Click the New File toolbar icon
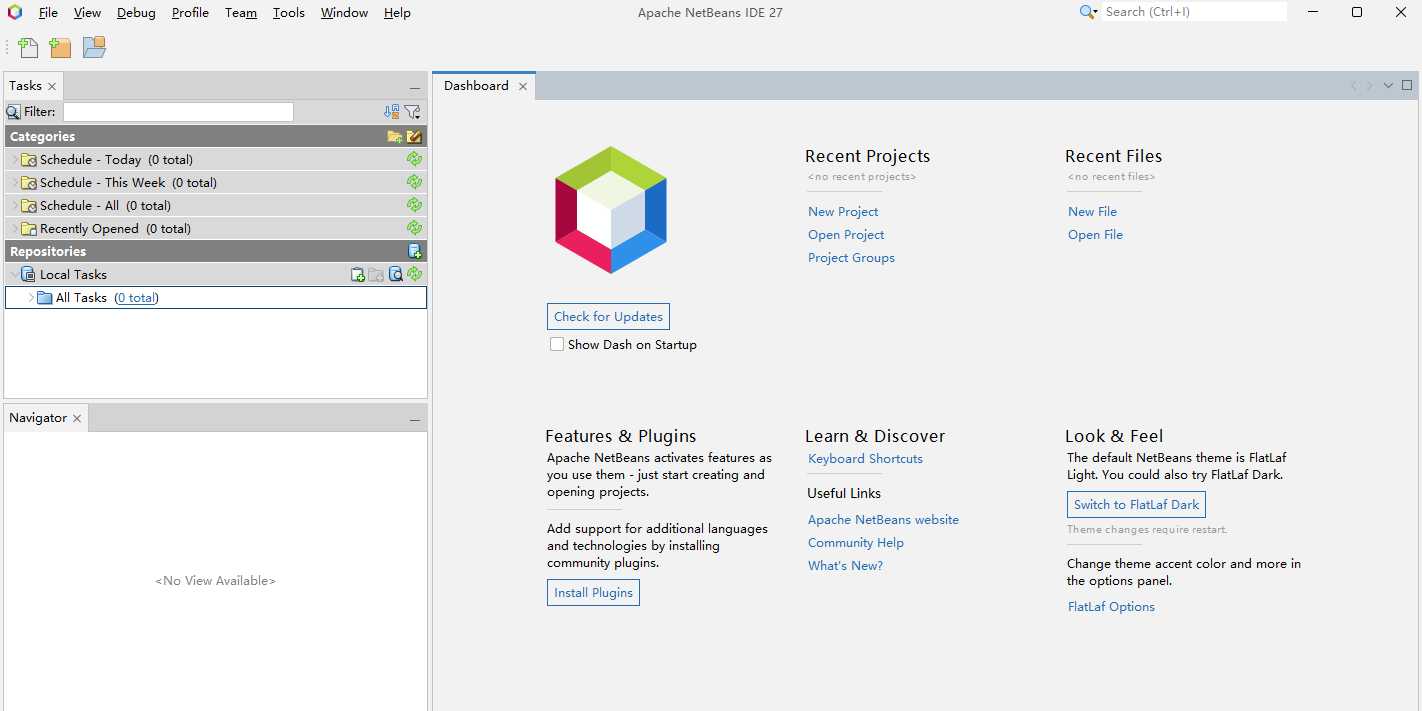Viewport: 1422px width, 711px height. coord(28,47)
